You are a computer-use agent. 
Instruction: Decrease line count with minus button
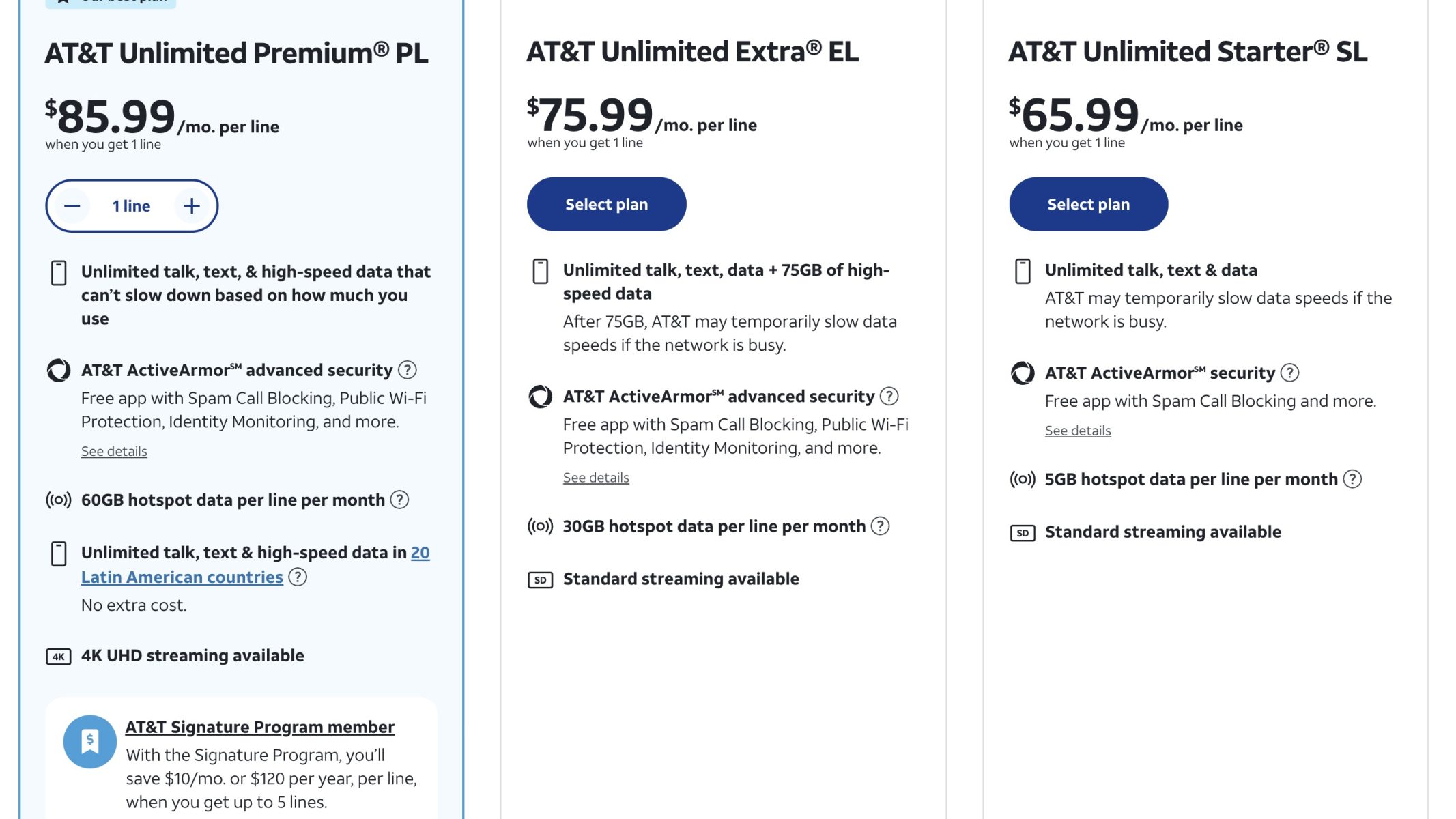click(72, 206)
